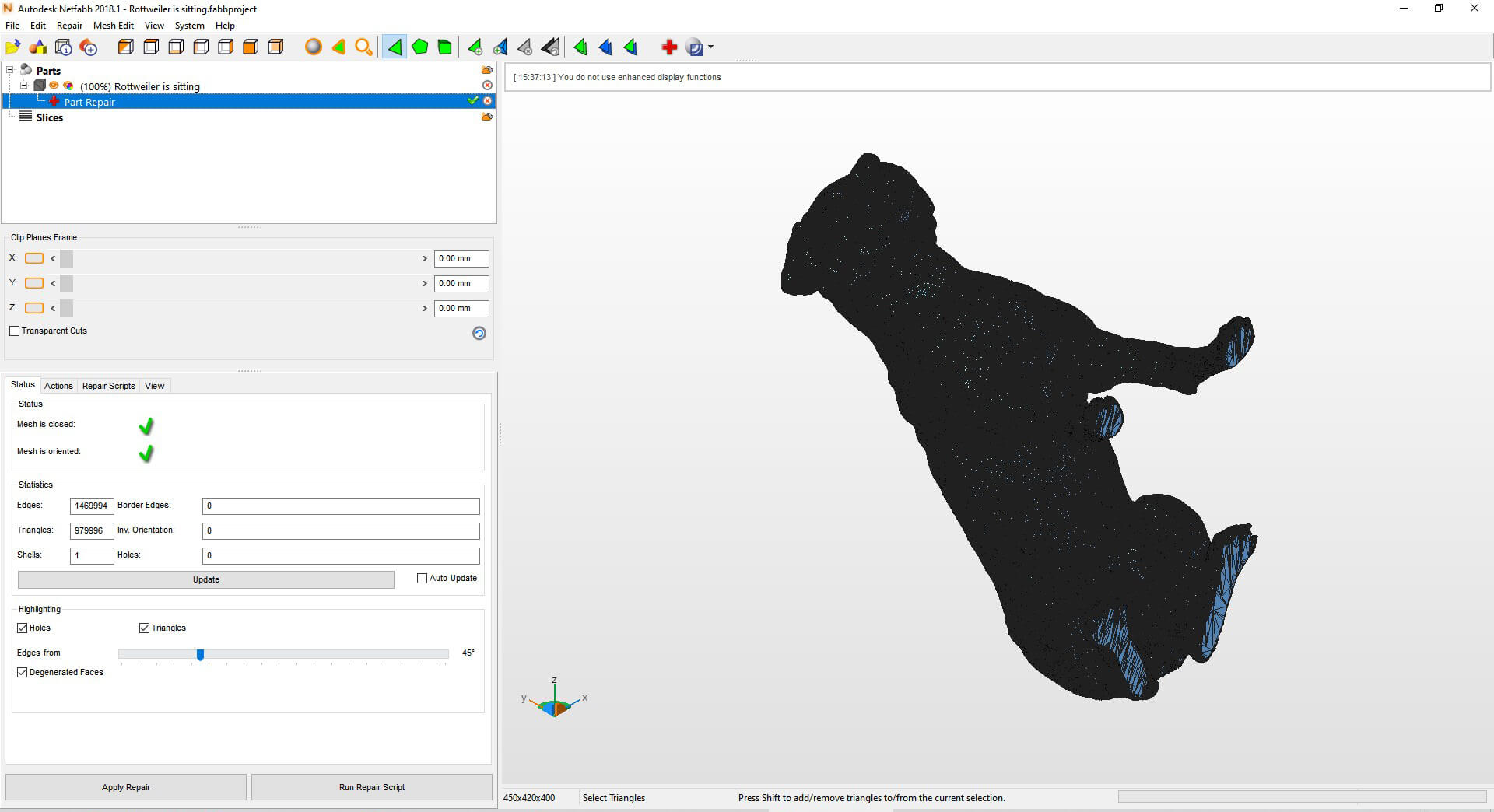Click the orange magnifier zoom icon

pos(363,47)
